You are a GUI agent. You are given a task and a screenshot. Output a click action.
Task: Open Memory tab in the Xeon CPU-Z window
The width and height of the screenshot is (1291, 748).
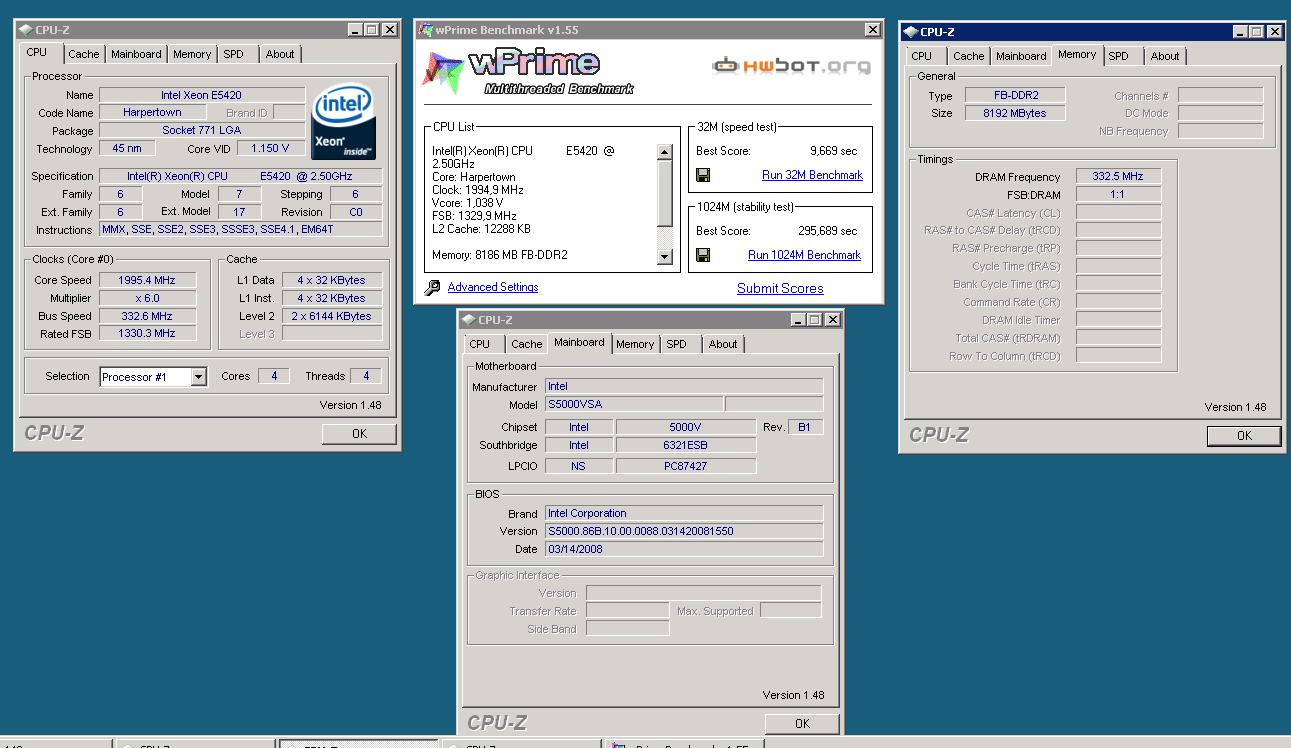[191, 54]
